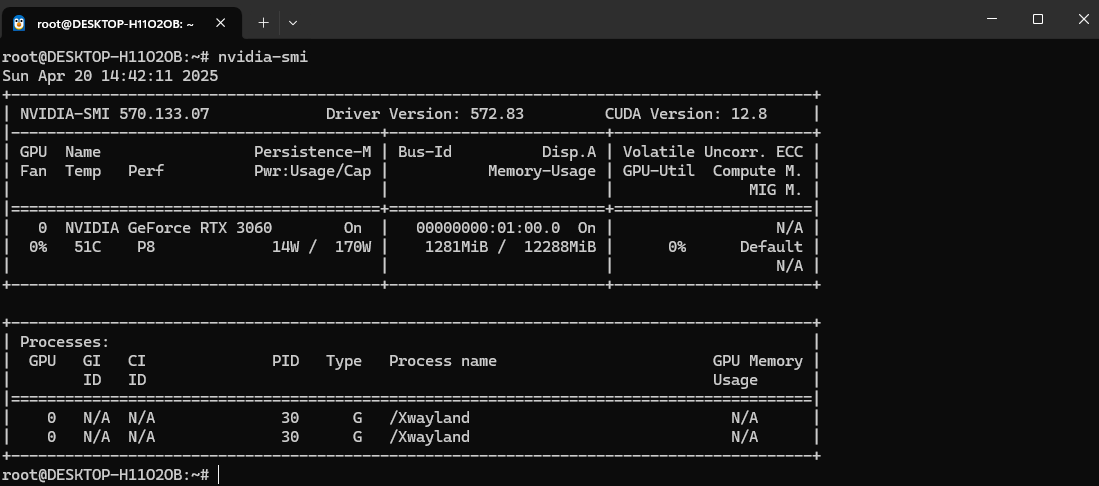
Task: Click the 12288MiB total memory value
Action: [560, 247]
